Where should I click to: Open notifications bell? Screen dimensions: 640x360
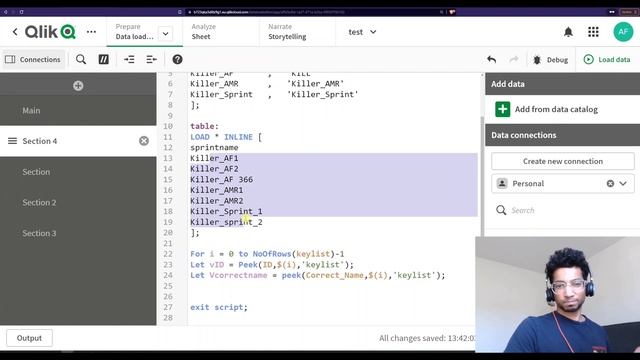(x=568, y=32)
